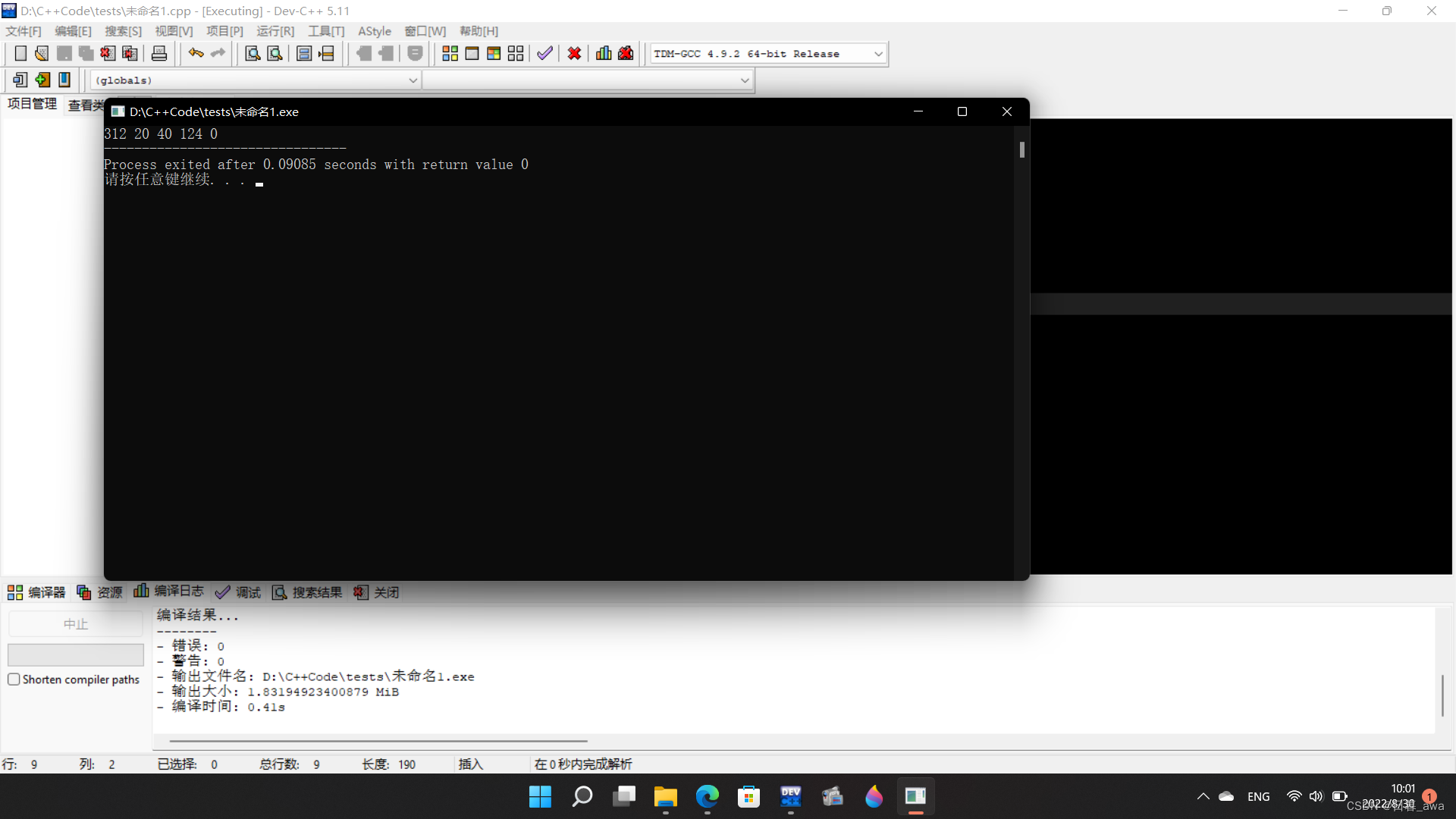Screen dimensions: 1456x819
Task: Open the 文件[F] menu
Action: click(x=24, y=31)
